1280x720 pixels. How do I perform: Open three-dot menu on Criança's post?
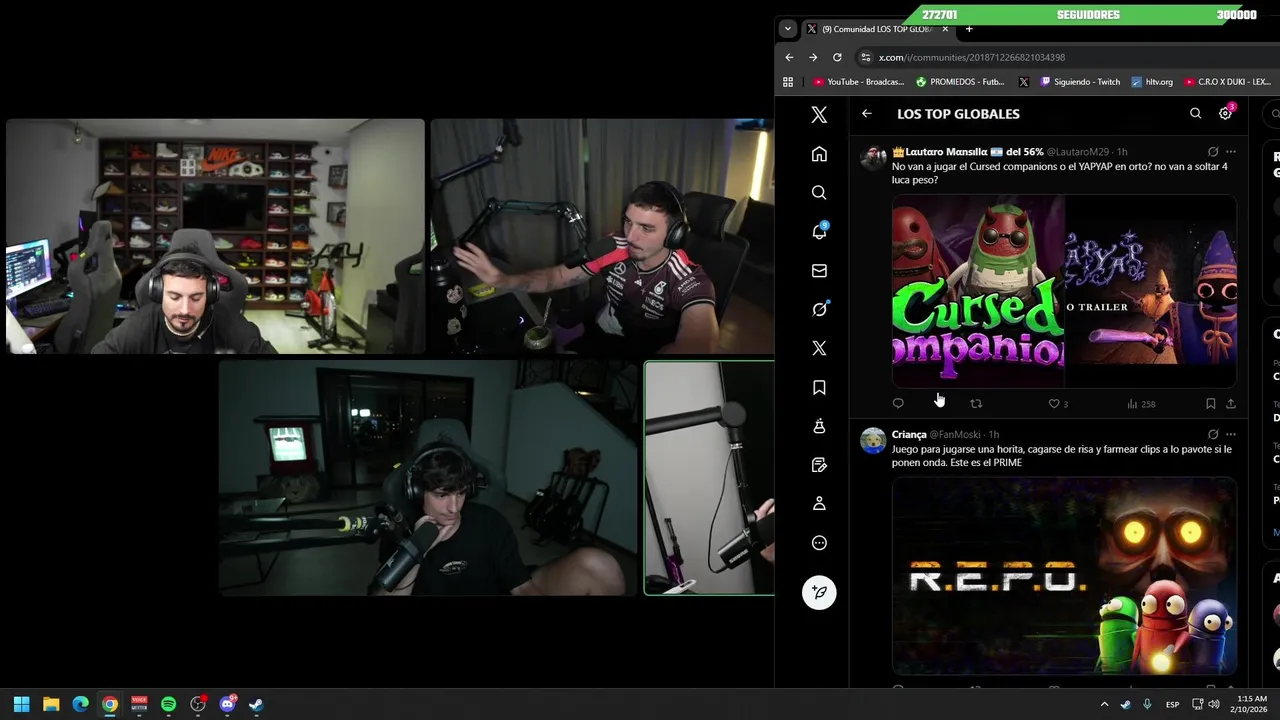1231,435
